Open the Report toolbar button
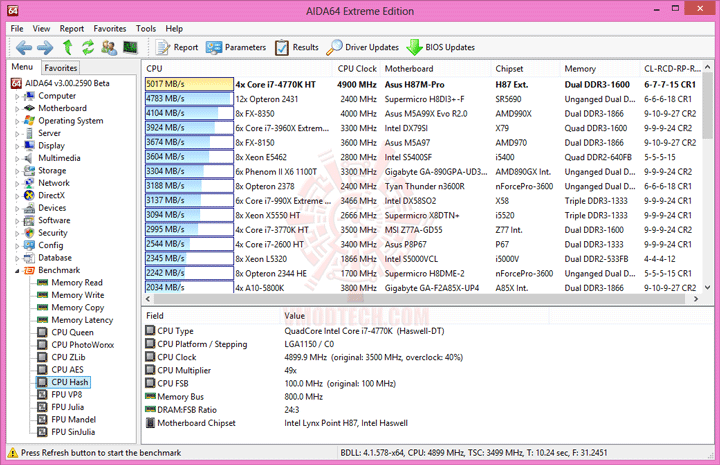 177,47
